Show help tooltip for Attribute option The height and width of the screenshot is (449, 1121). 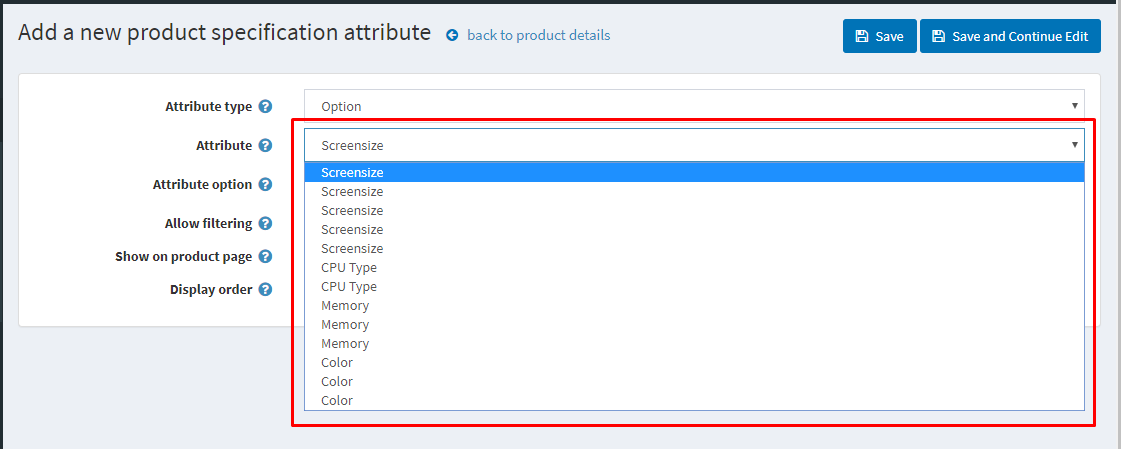click(265, 184)
